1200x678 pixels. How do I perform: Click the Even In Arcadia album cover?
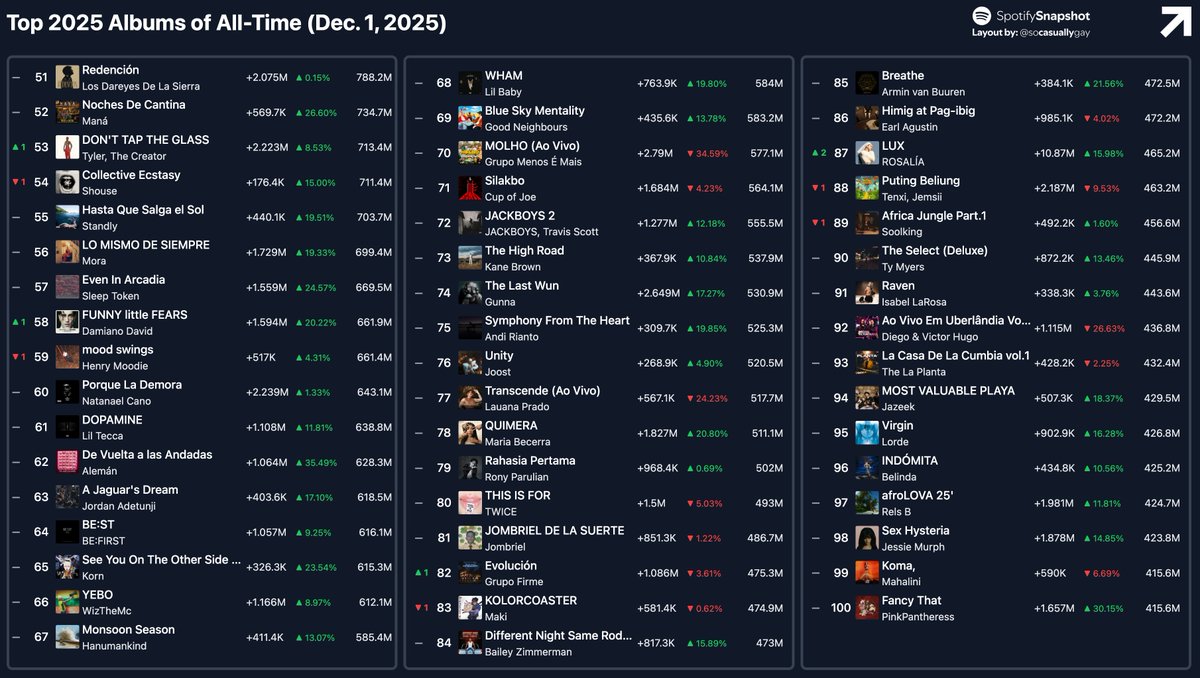pos(67,288)
